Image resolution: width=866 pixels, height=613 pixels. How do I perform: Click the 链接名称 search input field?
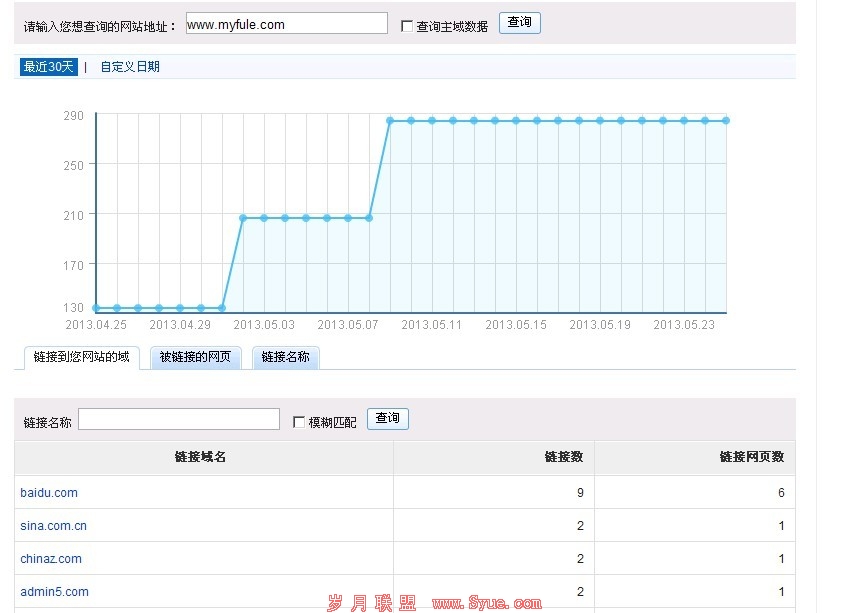(x=179, y=420)
